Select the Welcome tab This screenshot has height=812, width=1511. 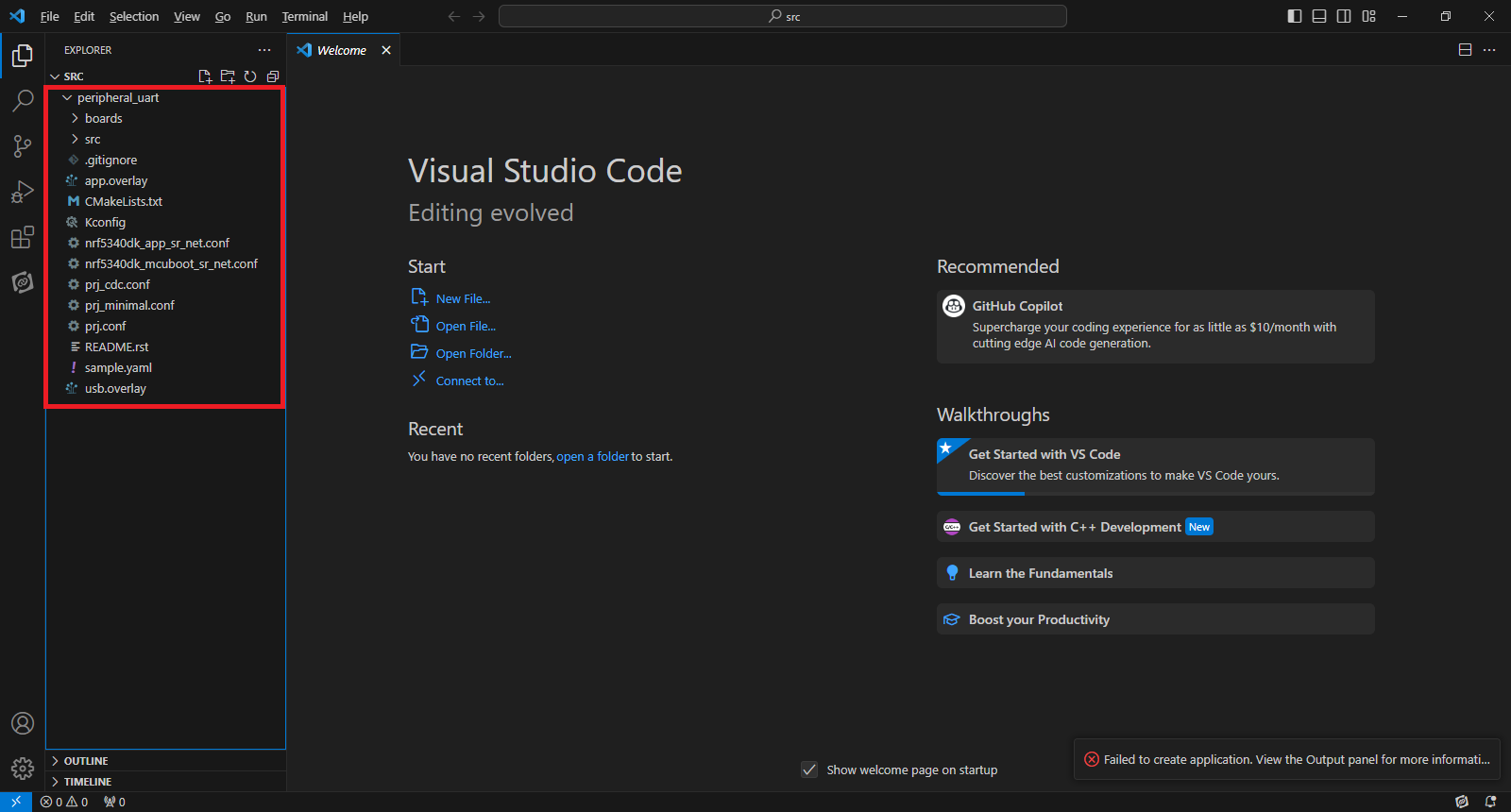pos(341,50)
